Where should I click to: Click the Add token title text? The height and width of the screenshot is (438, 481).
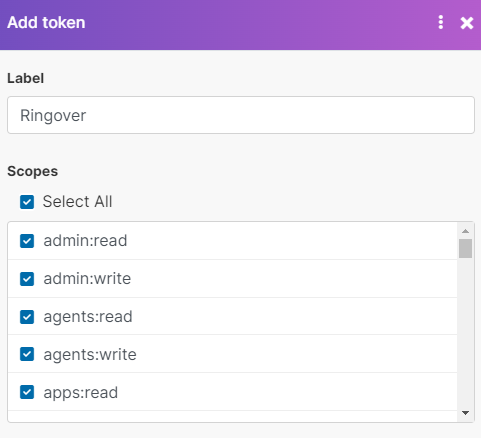(46, 23)
